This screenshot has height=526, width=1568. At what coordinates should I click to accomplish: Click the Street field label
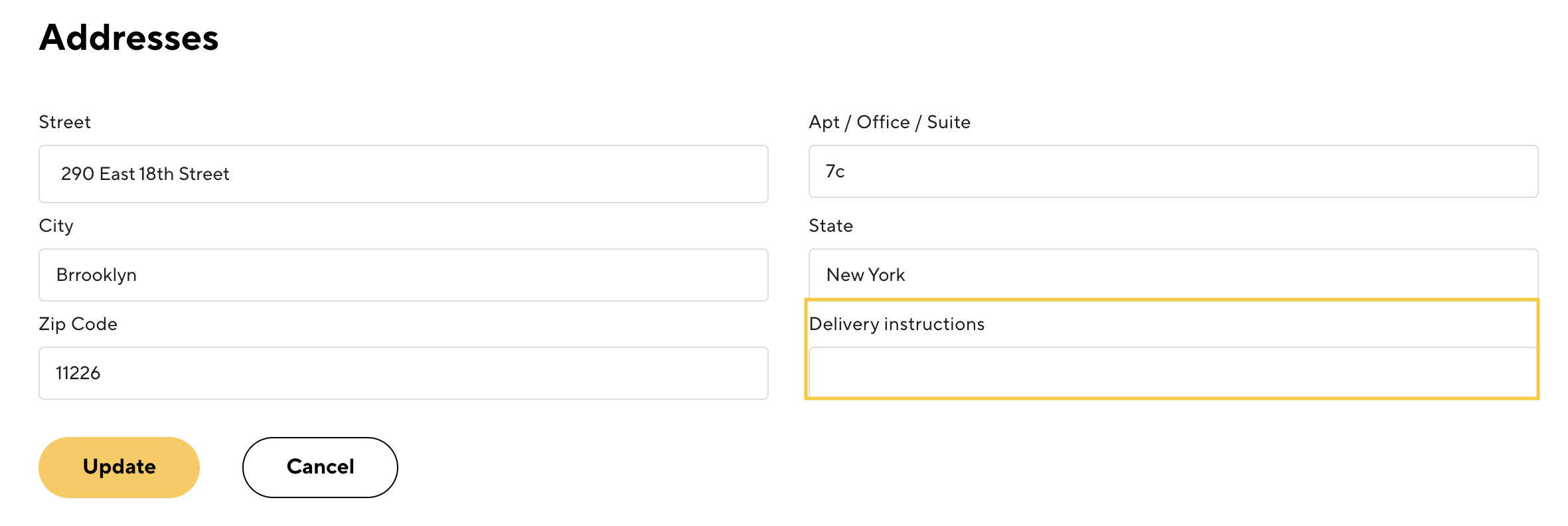point(64,122)
